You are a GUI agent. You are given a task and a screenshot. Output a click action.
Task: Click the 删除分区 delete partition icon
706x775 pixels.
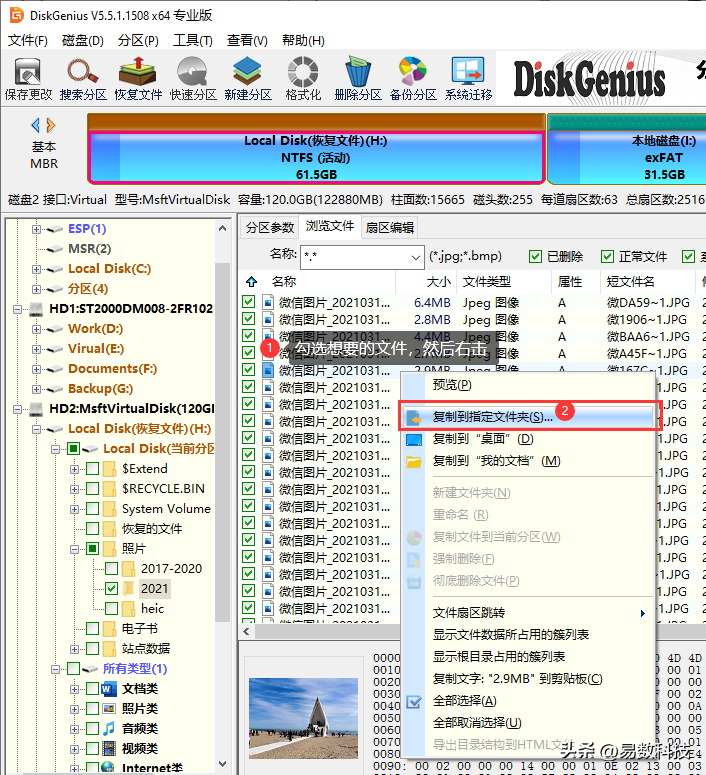(x=358, y=72)
